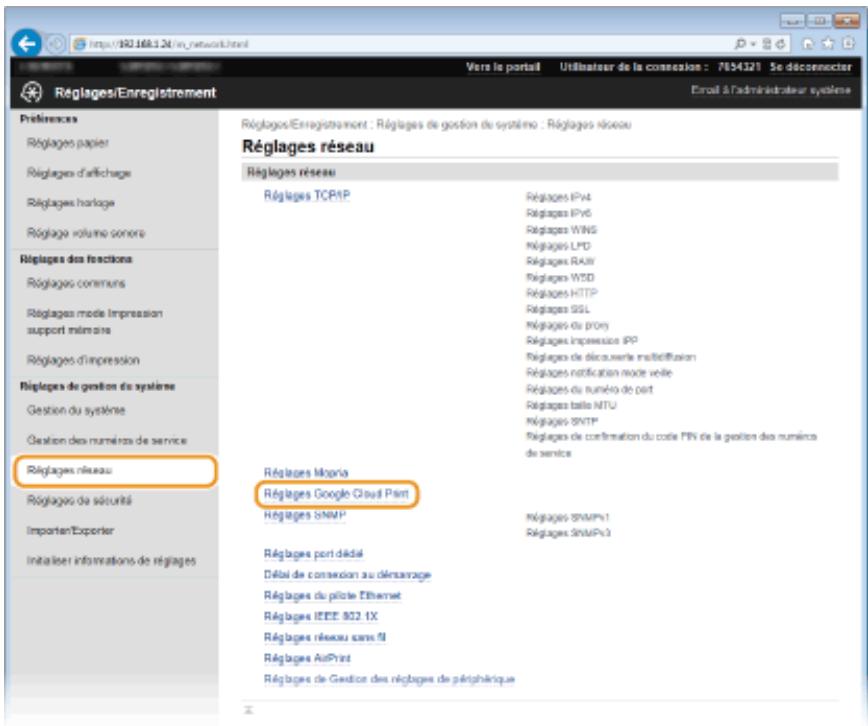Click the top-of-page arrow icon at bottom
This screenshot has width=868, height=726.
[249, 710]
